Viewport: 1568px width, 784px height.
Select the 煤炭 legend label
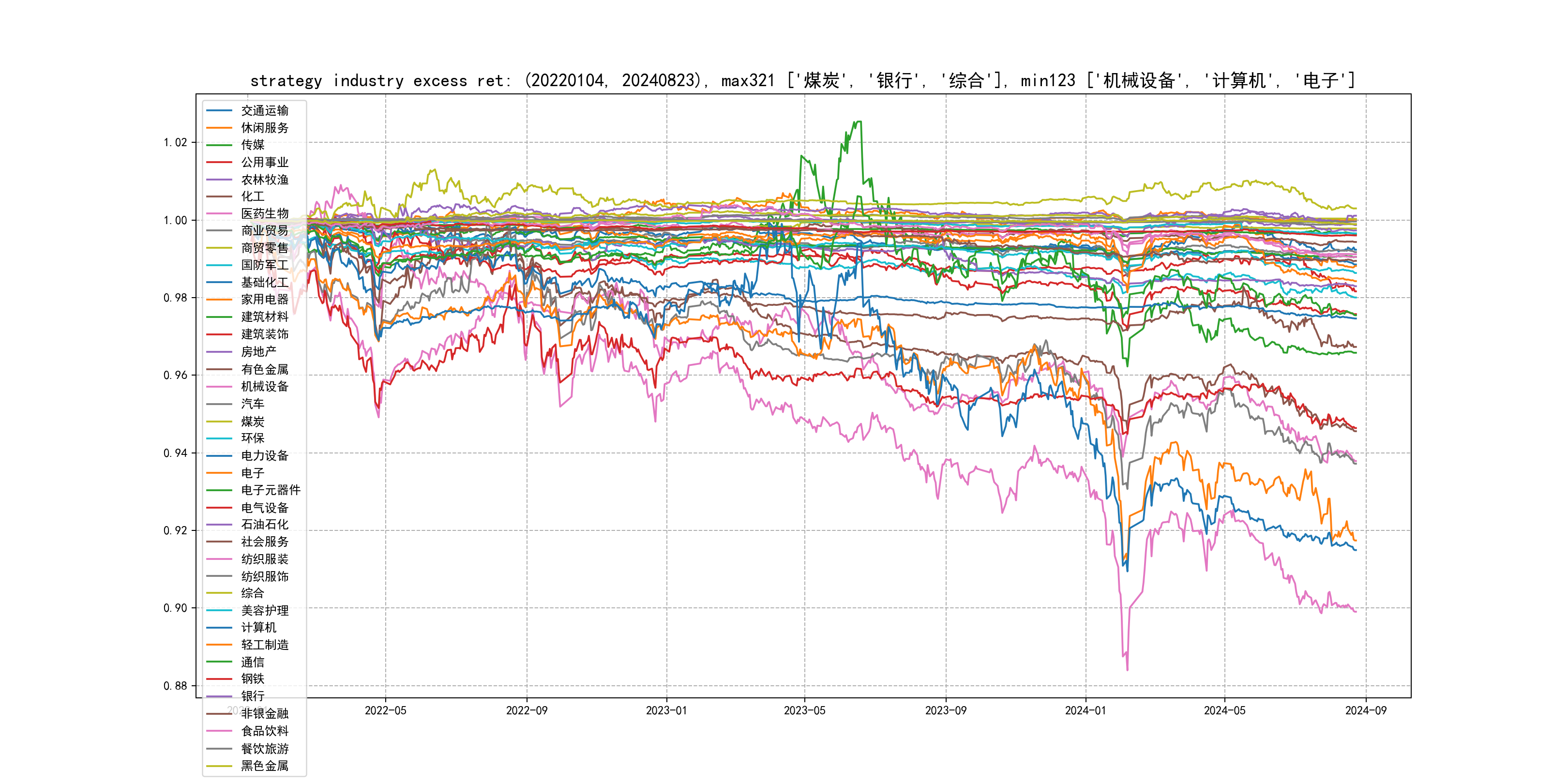point(253,421)
